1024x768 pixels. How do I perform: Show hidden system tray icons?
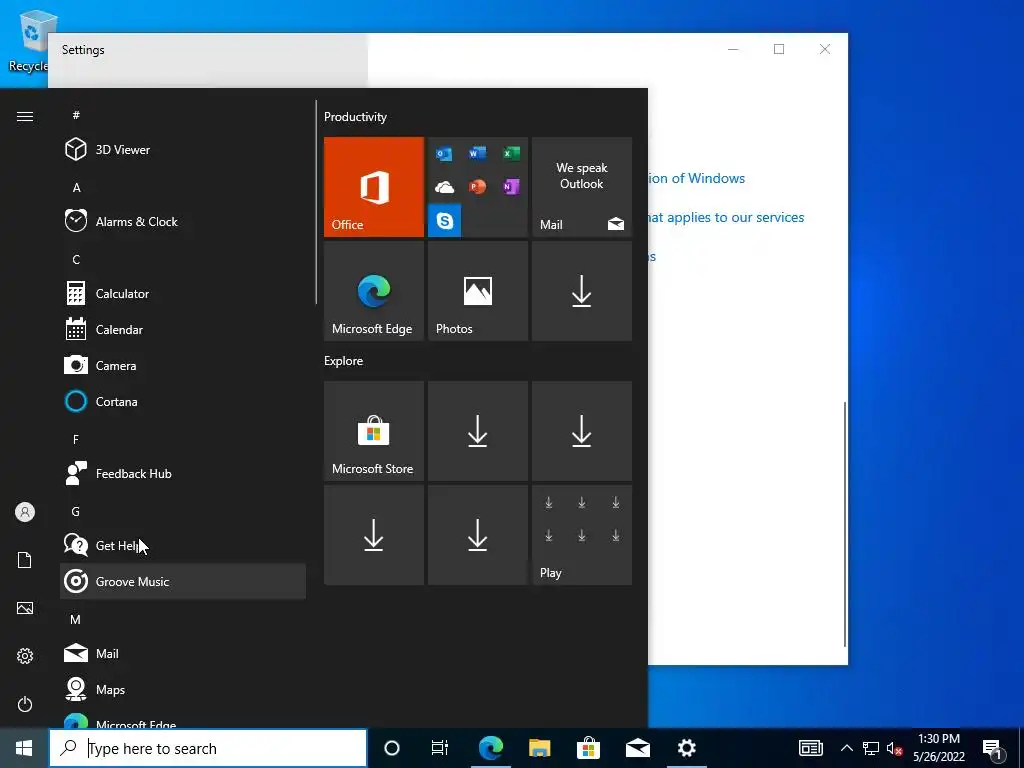pos(846,748)
